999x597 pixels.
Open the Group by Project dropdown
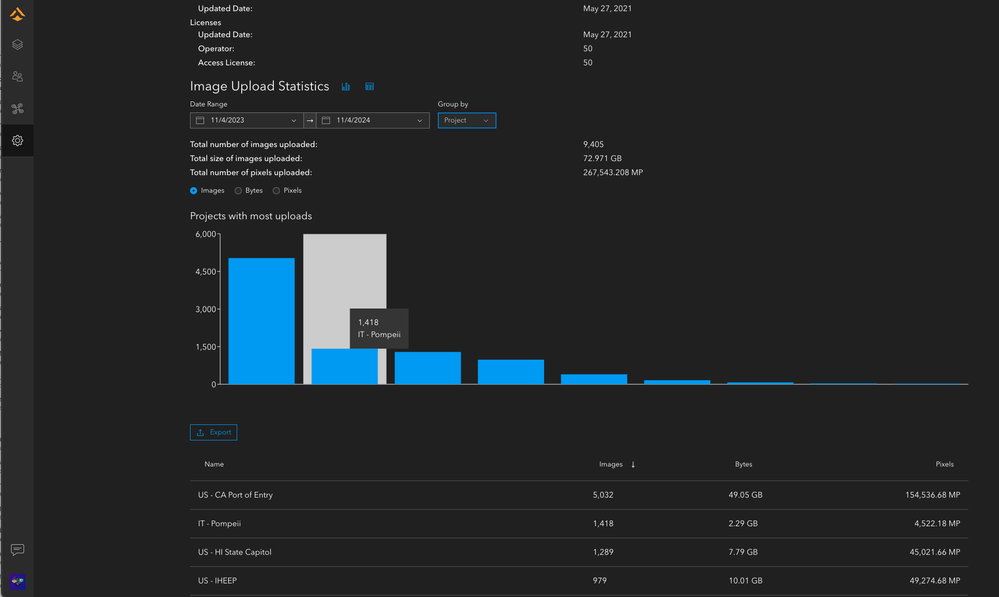click(466, 120)
